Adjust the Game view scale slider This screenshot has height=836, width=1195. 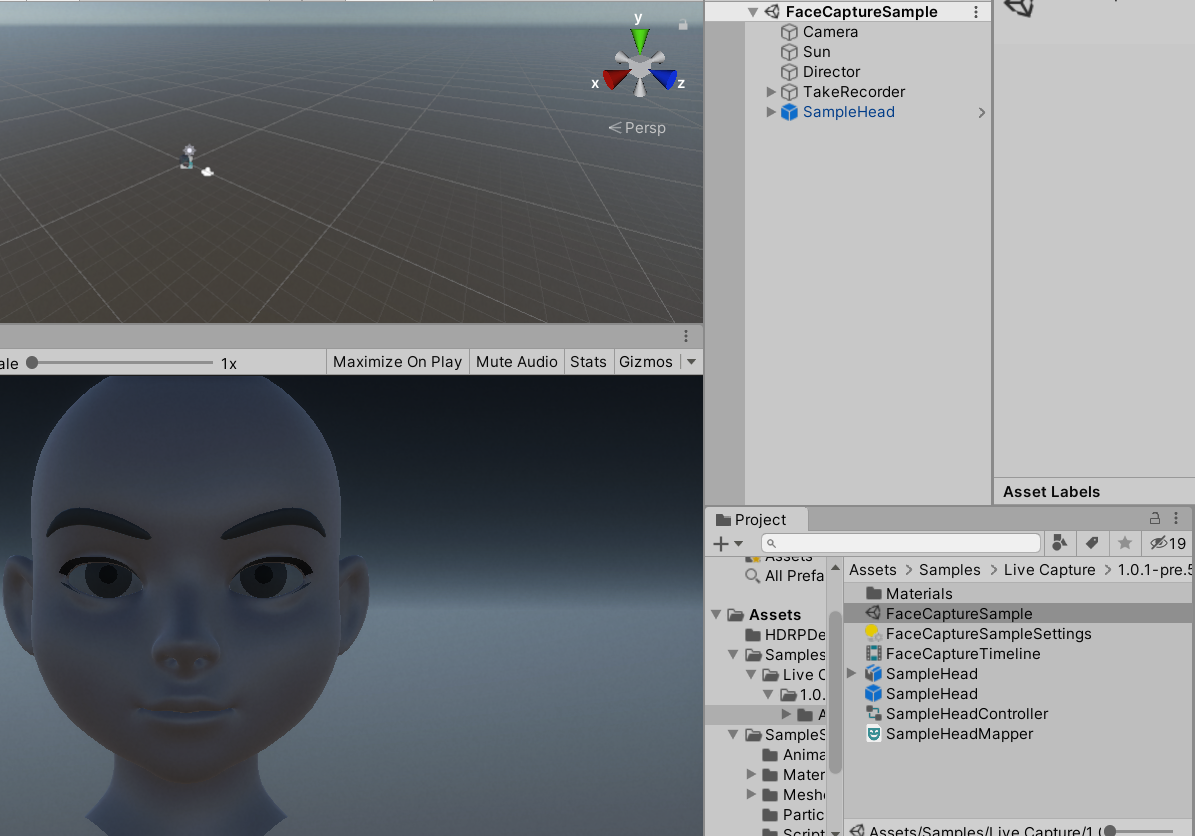pyautogui.click(x=122, y=363)
